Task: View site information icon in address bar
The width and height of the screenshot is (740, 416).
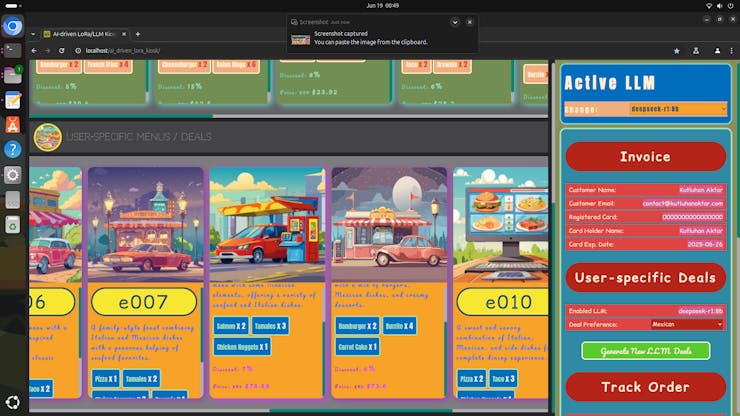Action: (78, 51)
